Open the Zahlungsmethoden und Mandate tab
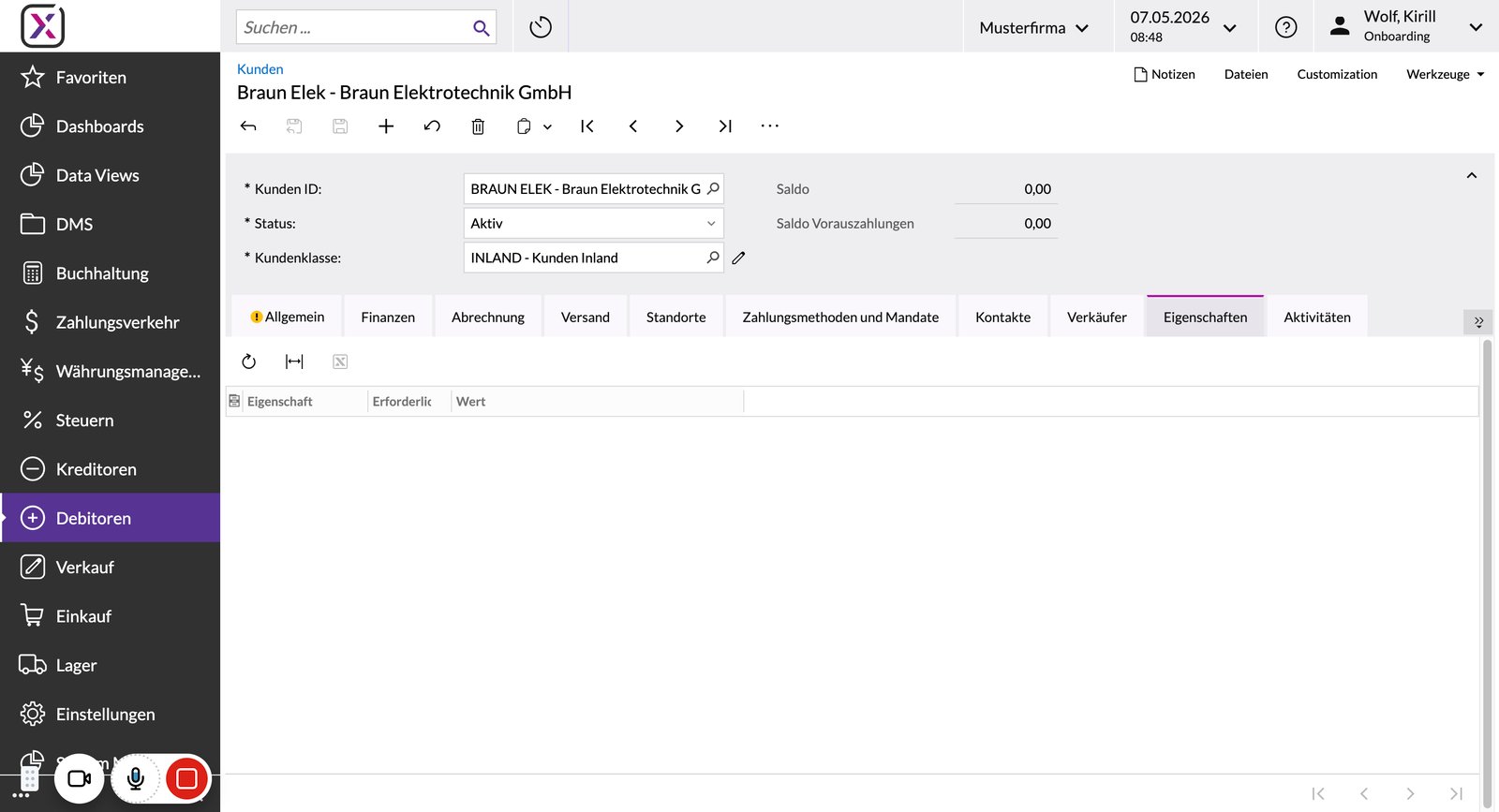This screenshot has height=812, width=1499. tap(840, 317)
